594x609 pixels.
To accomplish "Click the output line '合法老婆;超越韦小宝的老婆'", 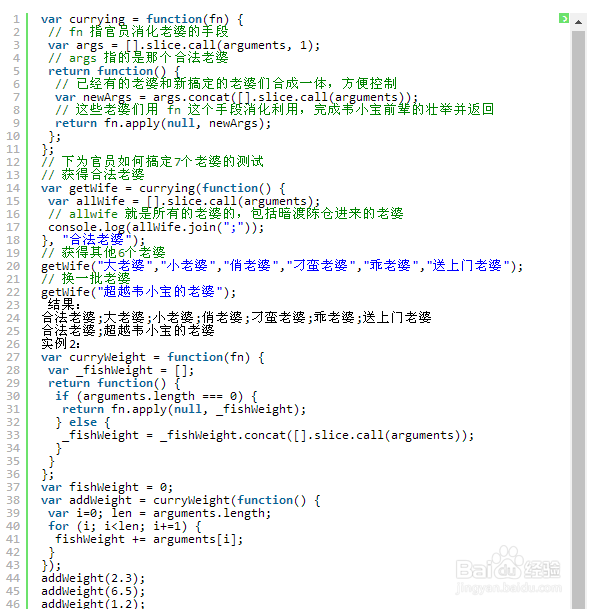I will 128,331.
